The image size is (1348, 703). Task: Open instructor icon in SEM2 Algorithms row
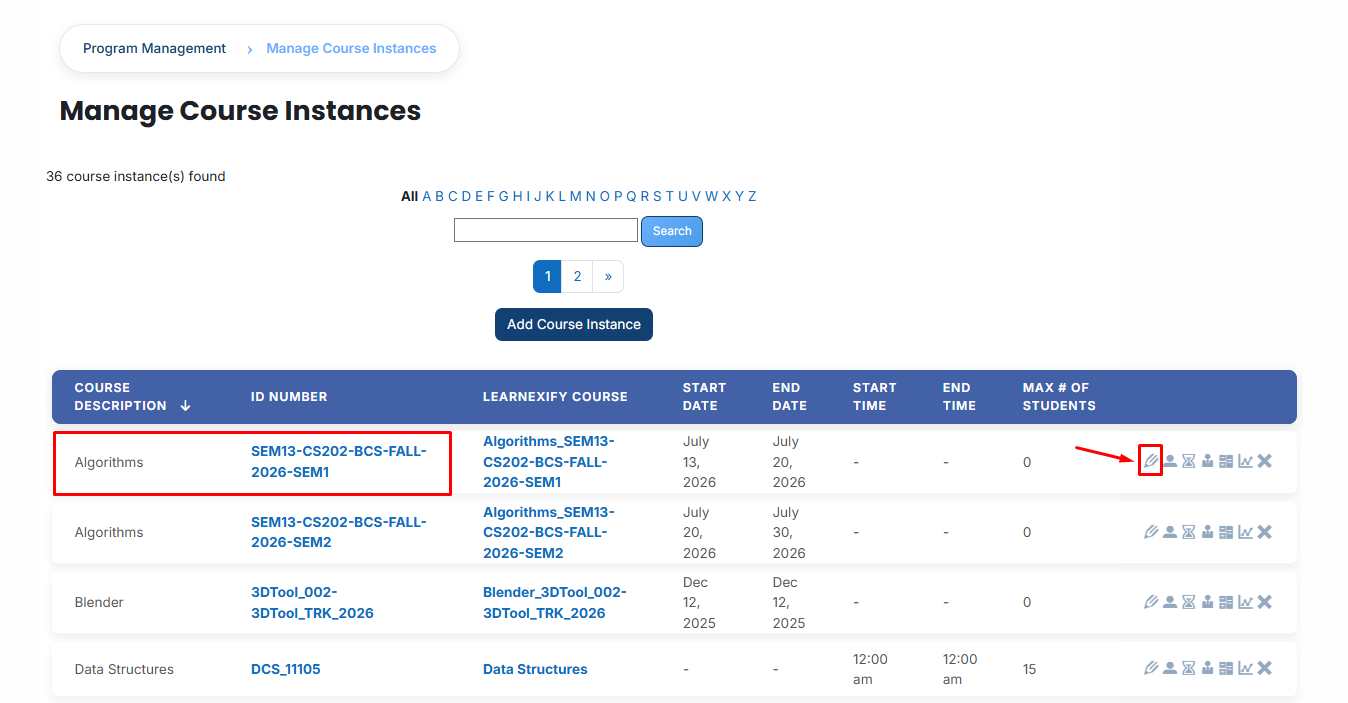pos(1208,532)
